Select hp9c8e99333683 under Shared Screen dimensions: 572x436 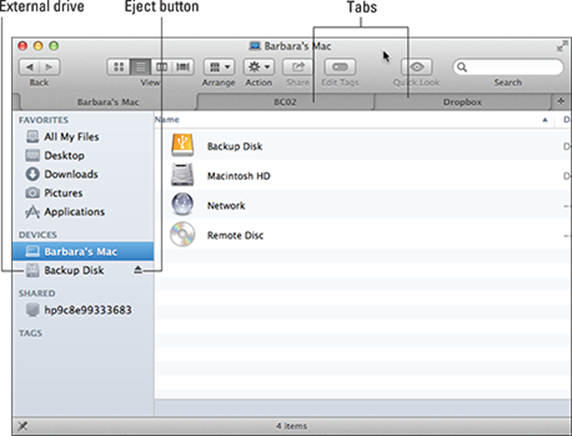pyautogui.click(x=83, y=310)
